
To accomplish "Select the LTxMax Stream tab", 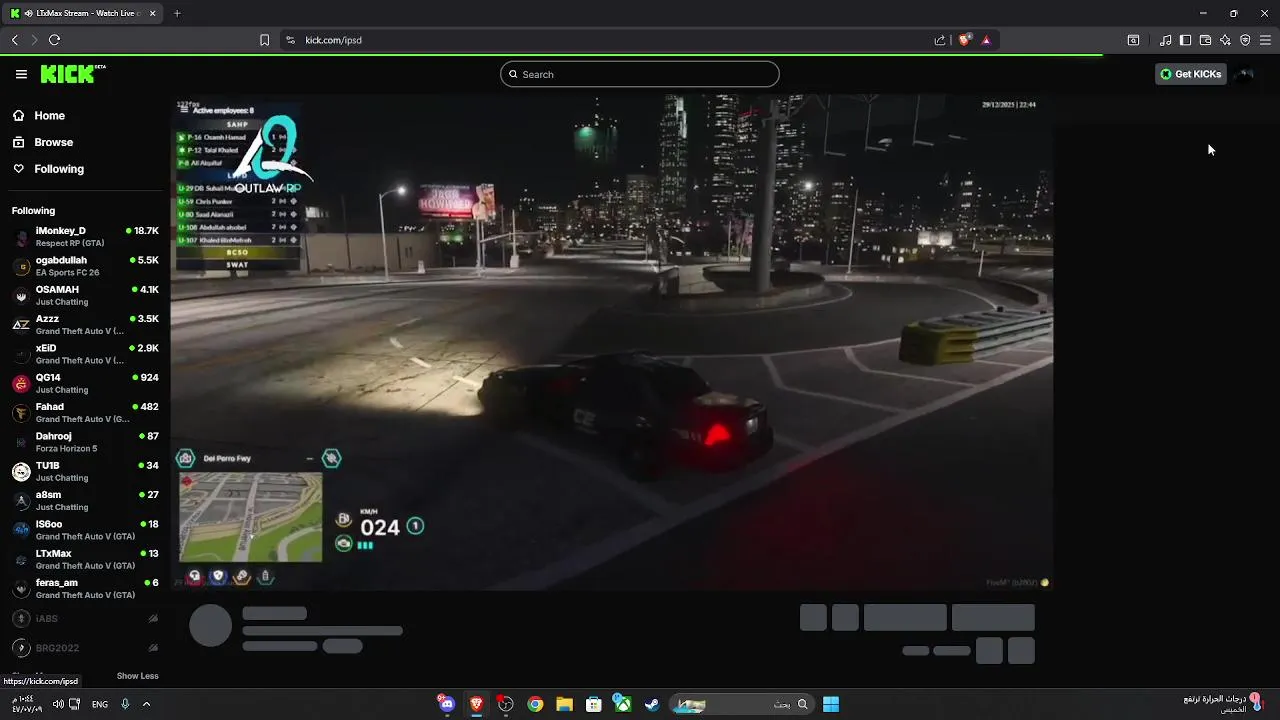I will [84, 13].
